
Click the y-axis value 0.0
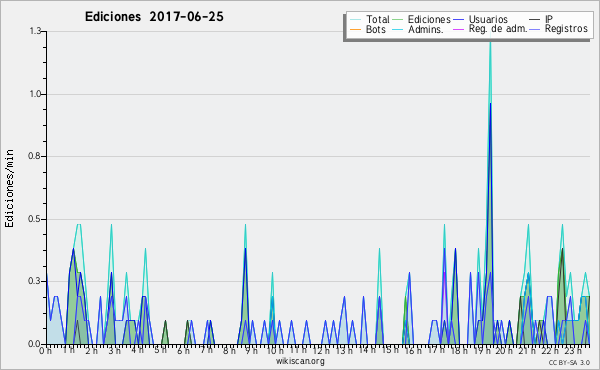tap(35, 344)
